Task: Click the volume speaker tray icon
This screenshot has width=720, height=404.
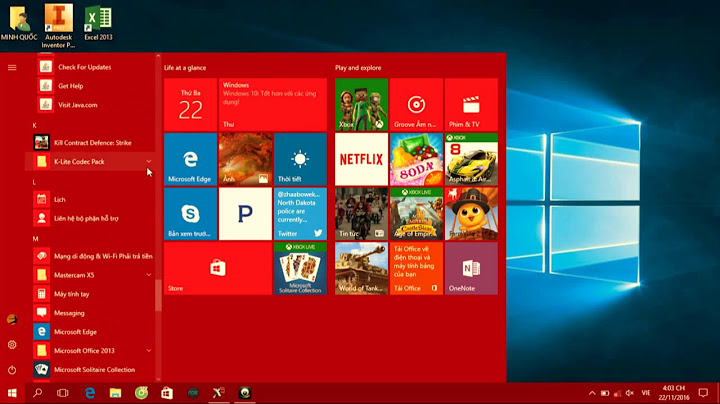Action: click(x=630, y=393)
